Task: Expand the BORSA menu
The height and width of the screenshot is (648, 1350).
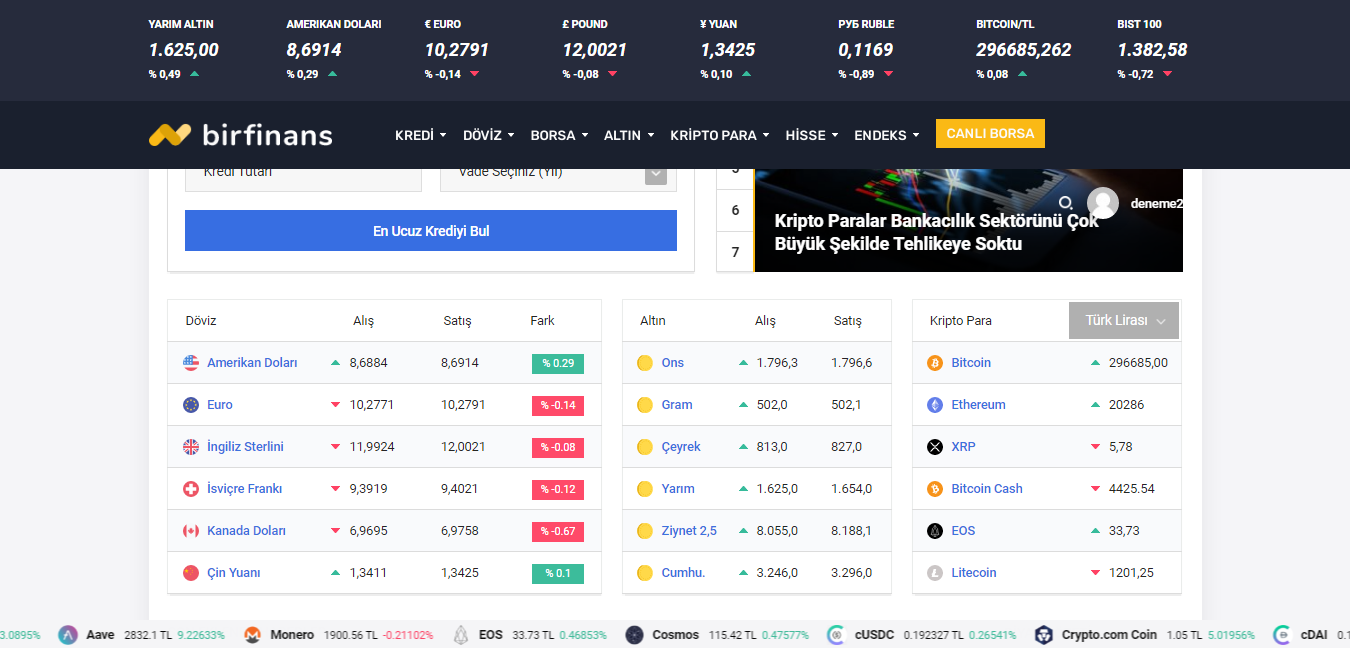Action: (559, 135)
